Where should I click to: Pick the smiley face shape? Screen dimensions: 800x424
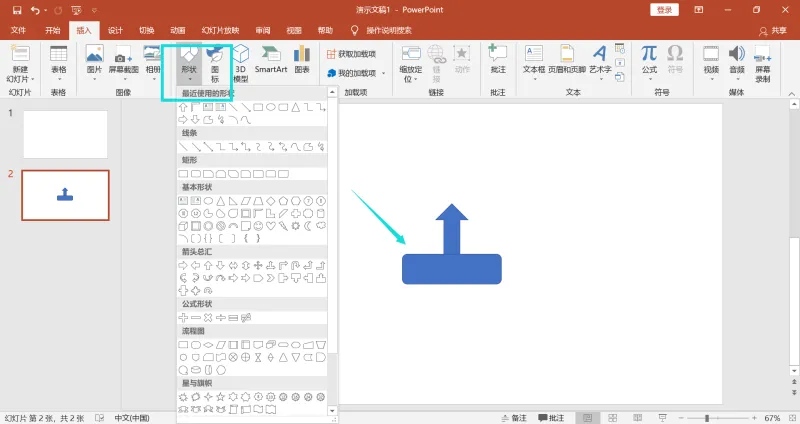(258, 226)
